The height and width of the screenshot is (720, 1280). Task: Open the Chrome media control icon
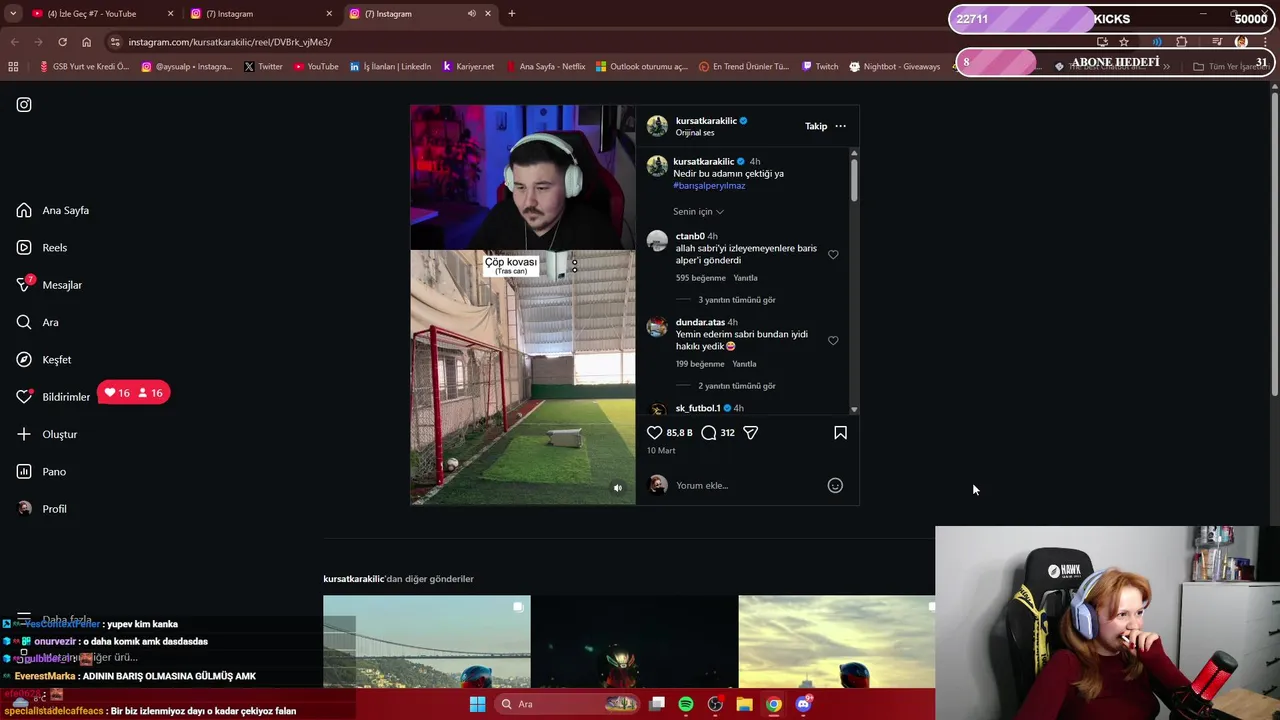click(1217, 42)
